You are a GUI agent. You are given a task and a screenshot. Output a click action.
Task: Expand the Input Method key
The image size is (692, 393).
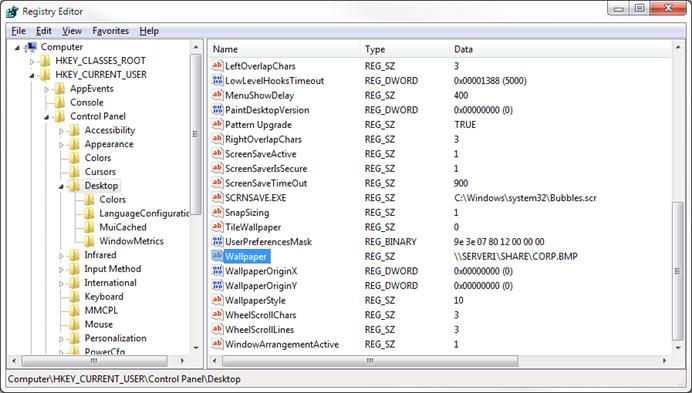point(61,269)
